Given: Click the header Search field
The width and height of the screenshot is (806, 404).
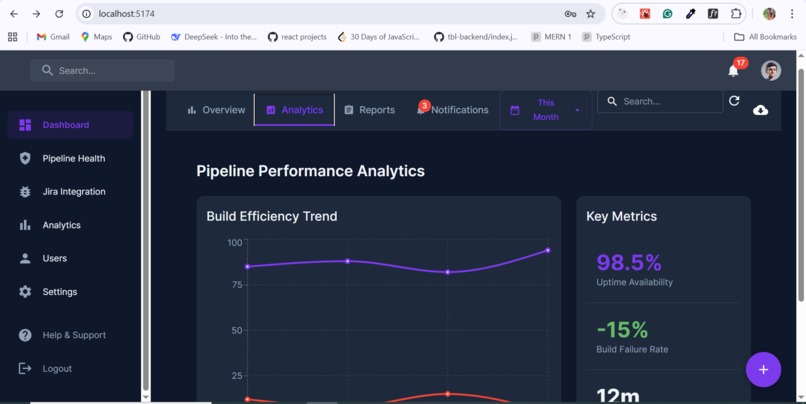Looking at the screenshot, I should point(102,70).
